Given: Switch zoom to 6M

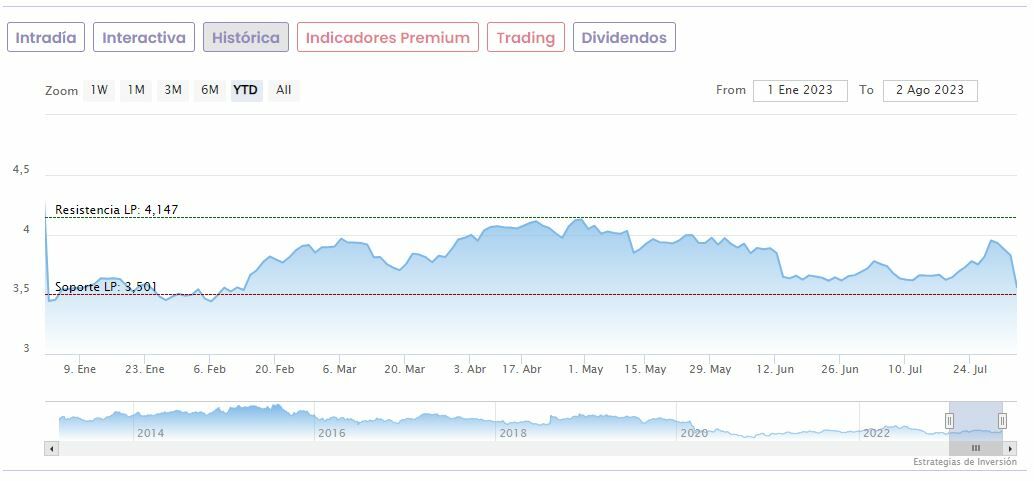Looking at the screenshot, I should [209, 90].
